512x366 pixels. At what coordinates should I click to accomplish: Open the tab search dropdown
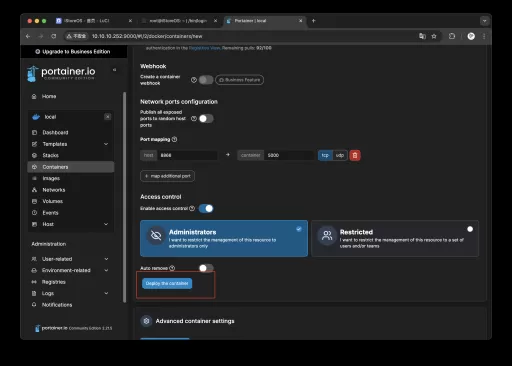(484, 21)
